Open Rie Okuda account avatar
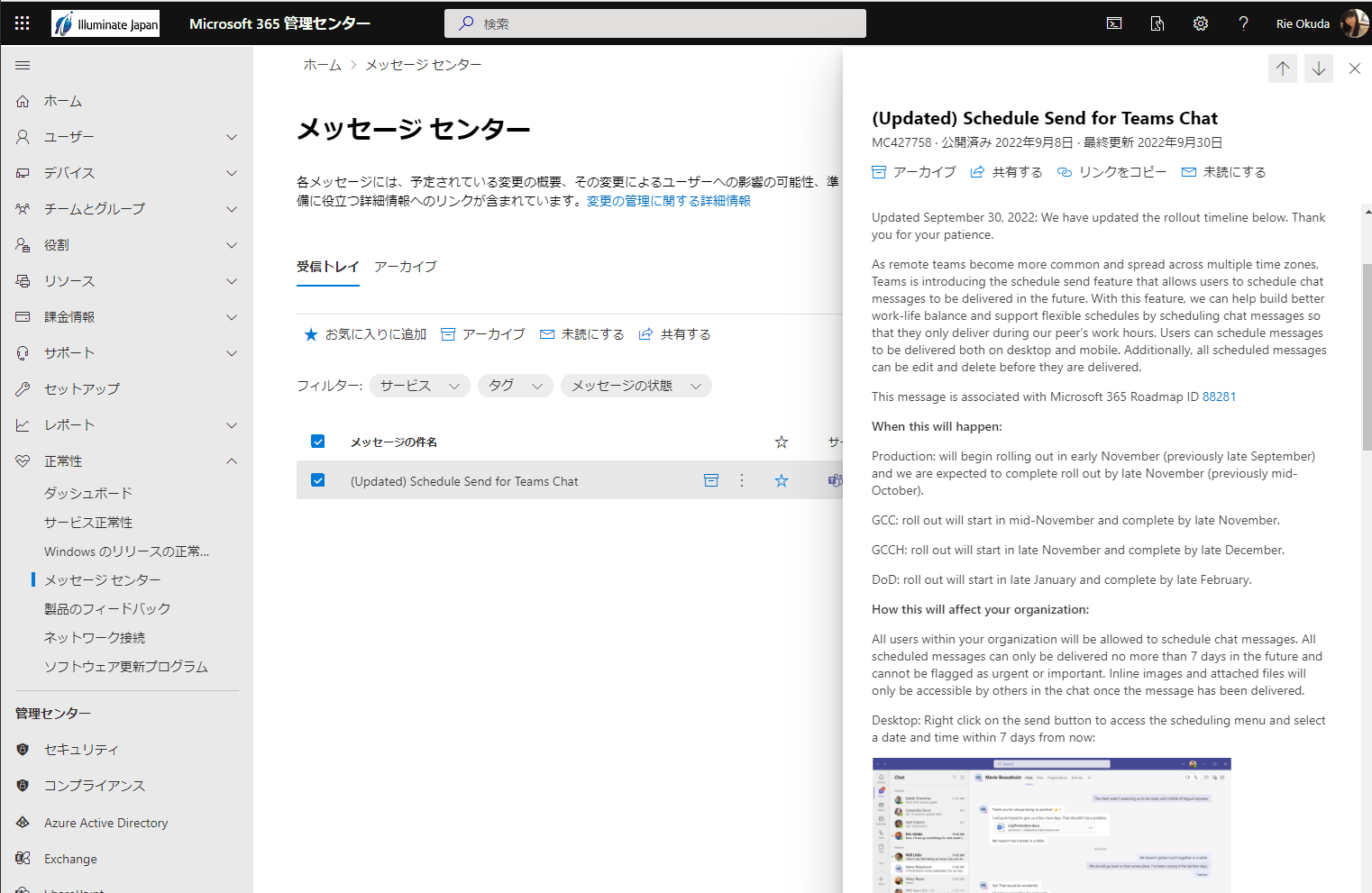The width and height of the screenshot is (1372, 893). (x=1354, y=23)
